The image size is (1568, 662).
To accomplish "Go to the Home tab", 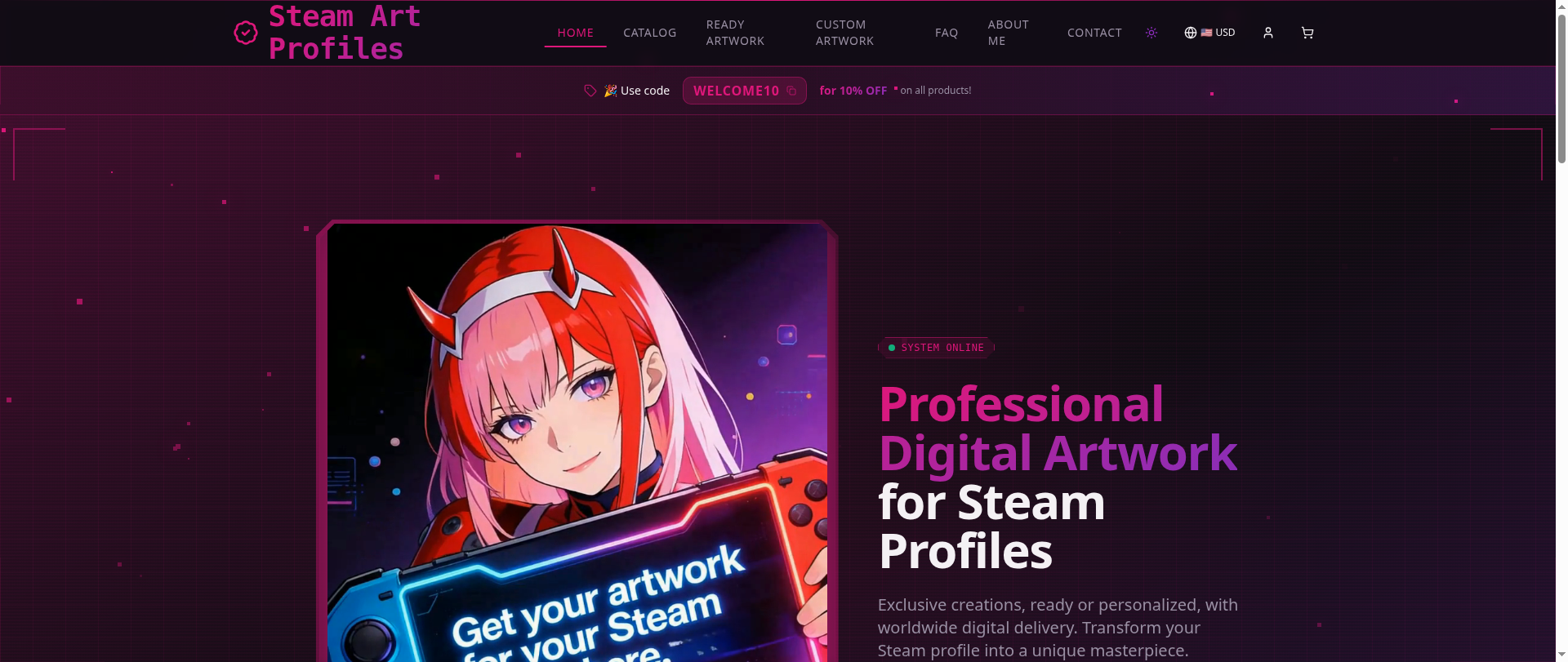I will point(575,33).
